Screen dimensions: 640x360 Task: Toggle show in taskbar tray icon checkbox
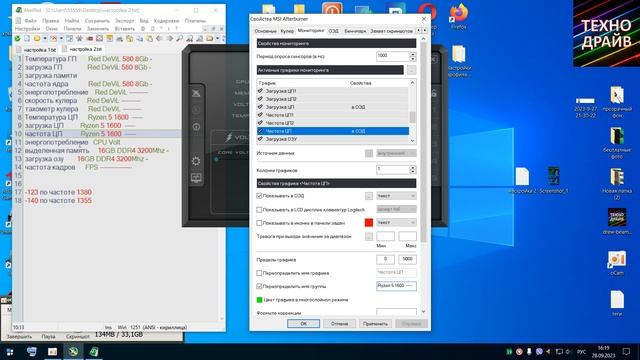tap(259, 223)
